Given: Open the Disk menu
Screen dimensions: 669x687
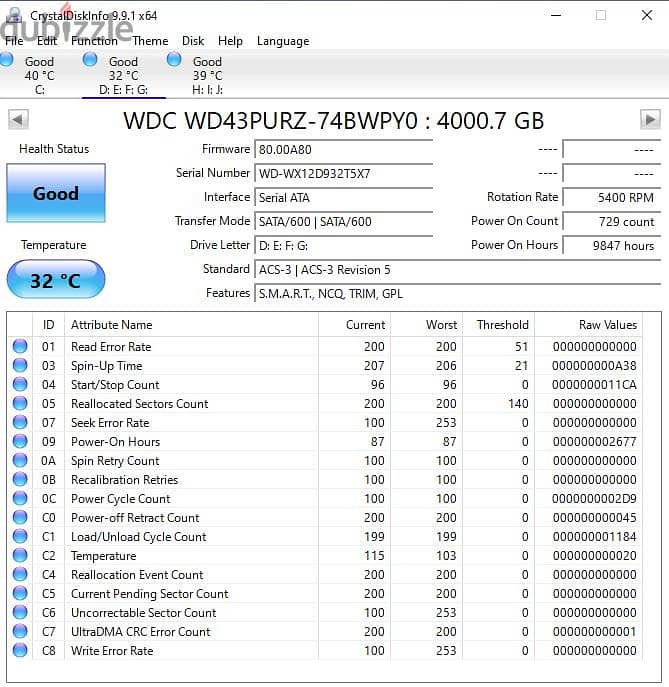Looking at the screenshot, I should [x=193, y=41].
